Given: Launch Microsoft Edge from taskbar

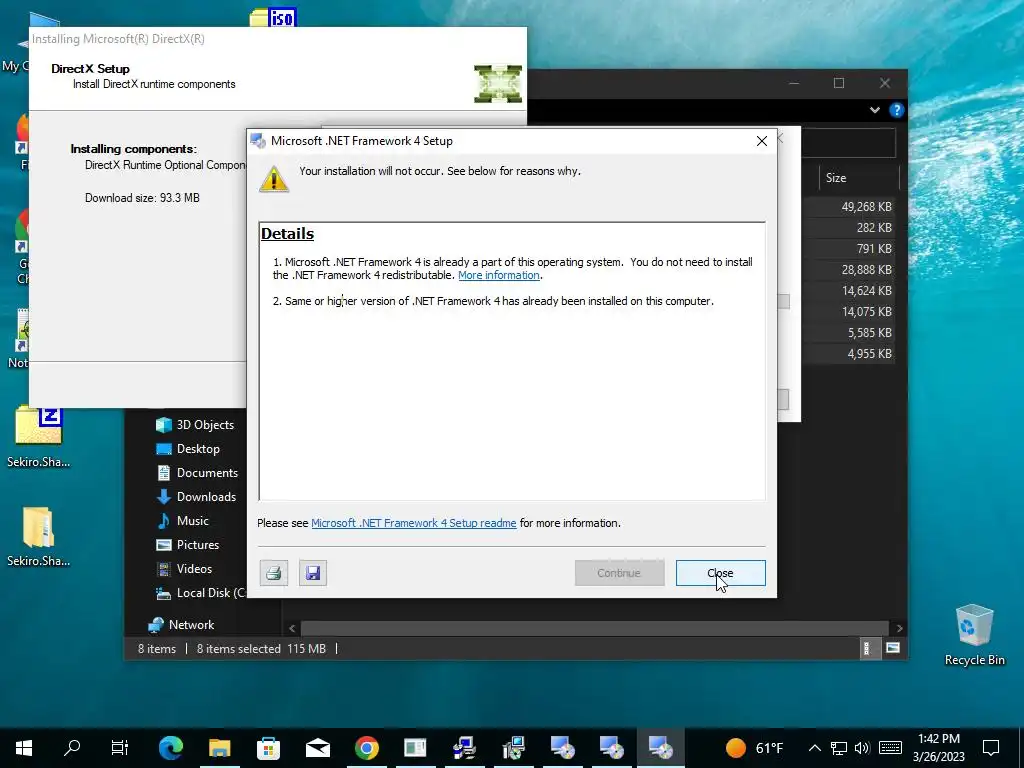Looking at the screenshot, I should [x=170, y=748].
